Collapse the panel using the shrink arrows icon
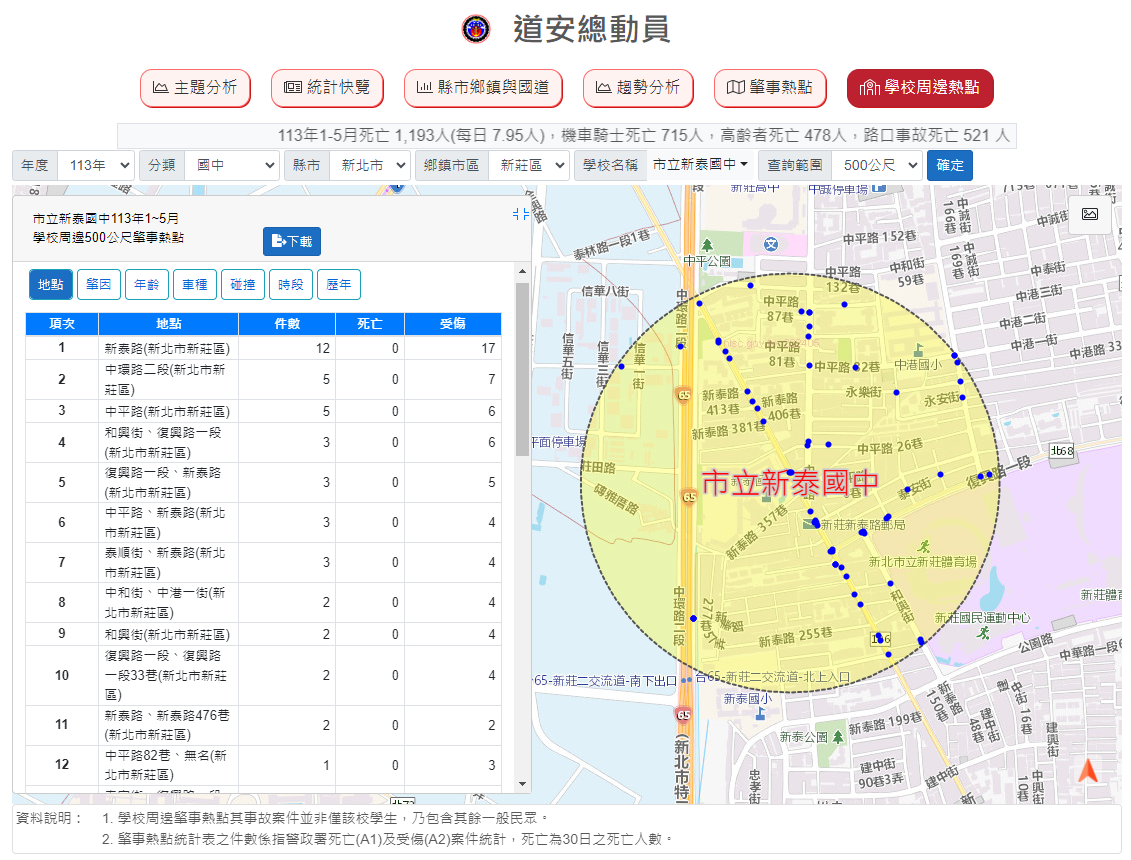1131x860 pixels. (520, 214)
